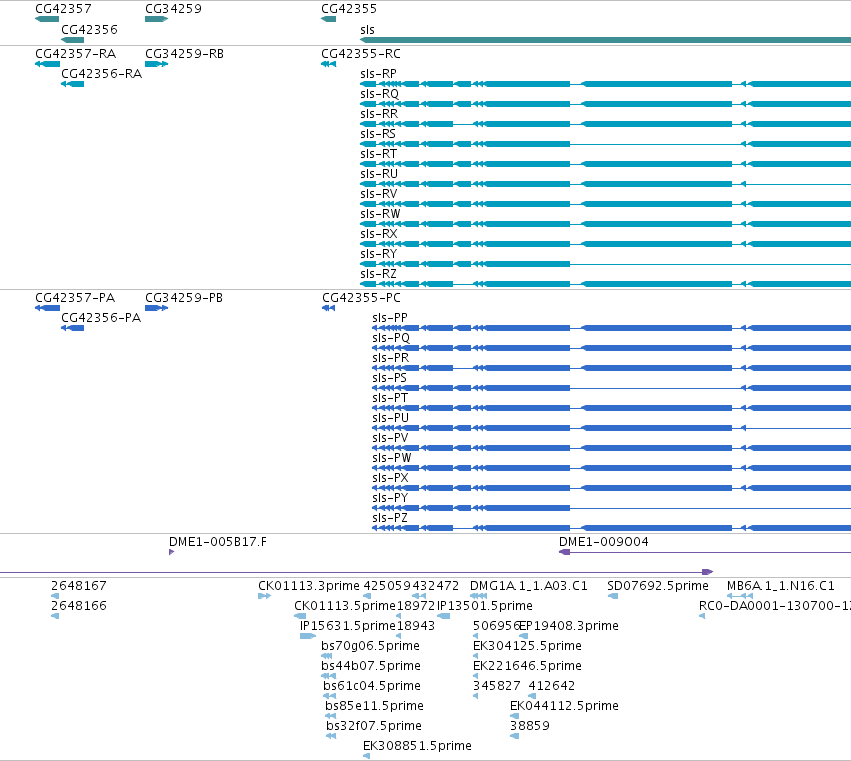The width and height of the screenshot is (851, 761).
Task: Click the SD07692.5prime EST label
Action: [658, 586]
